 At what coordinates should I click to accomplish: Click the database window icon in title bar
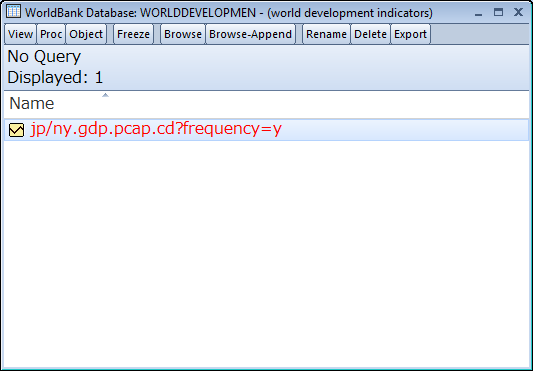click(14, 12)
